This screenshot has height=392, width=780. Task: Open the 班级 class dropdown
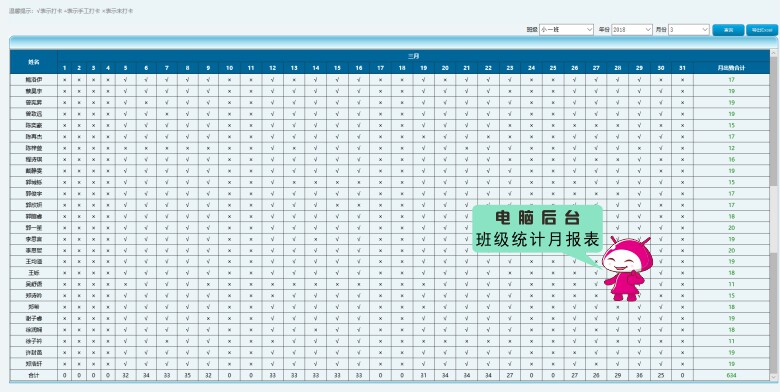tap(567, 30)
